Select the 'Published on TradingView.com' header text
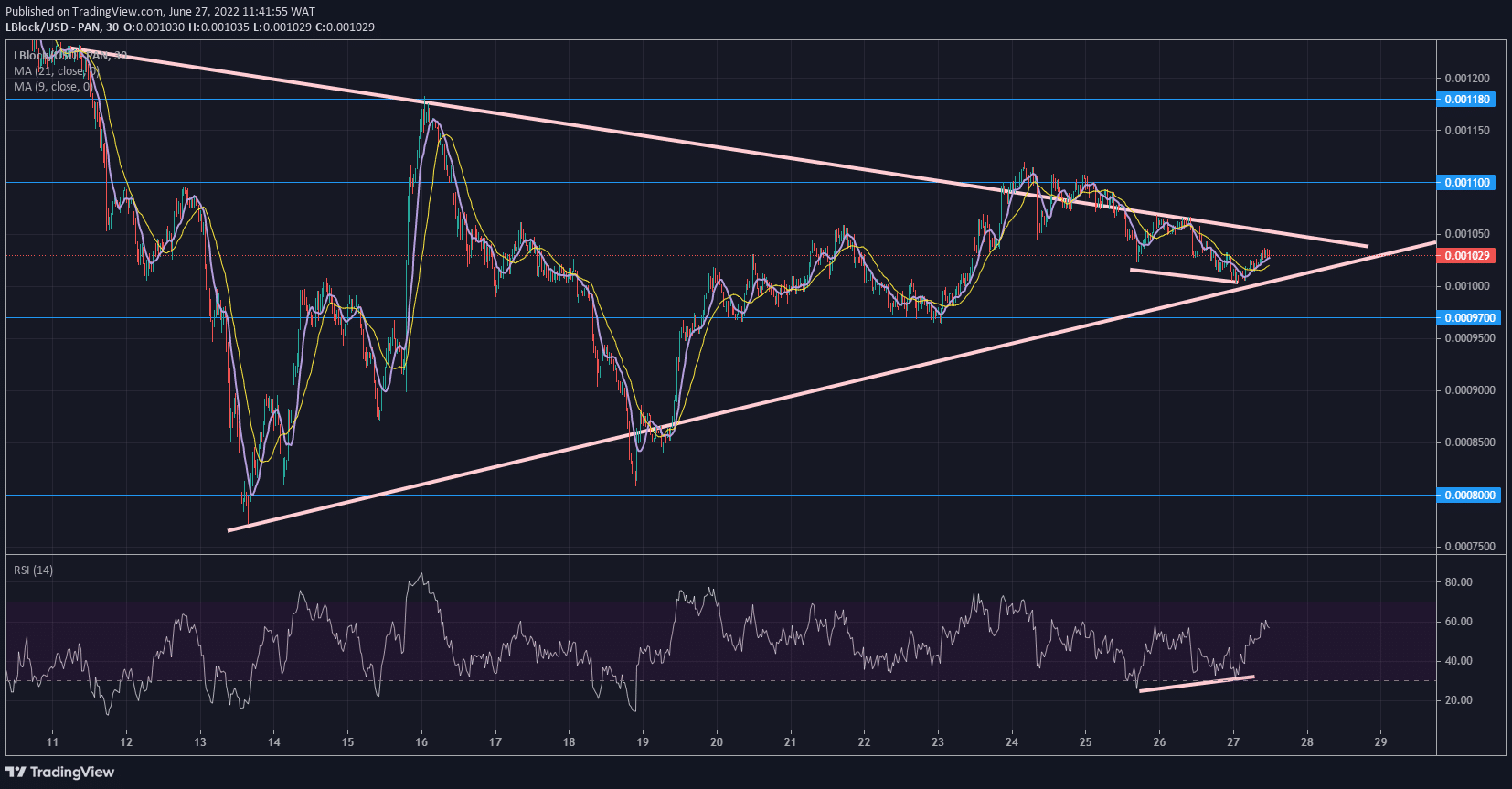 click(84, 12)
